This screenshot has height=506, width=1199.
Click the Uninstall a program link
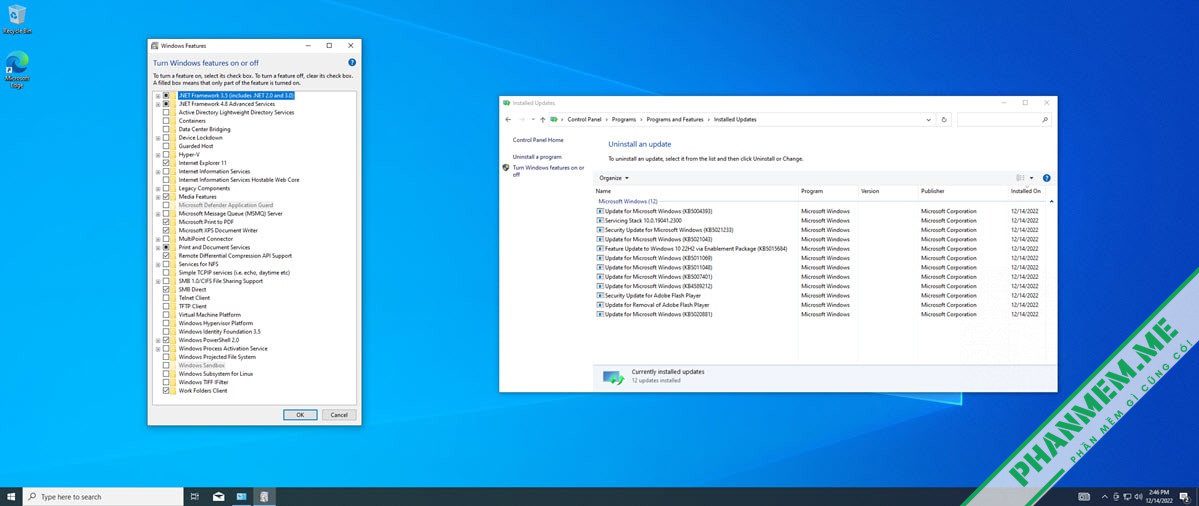tap(537, 157)
